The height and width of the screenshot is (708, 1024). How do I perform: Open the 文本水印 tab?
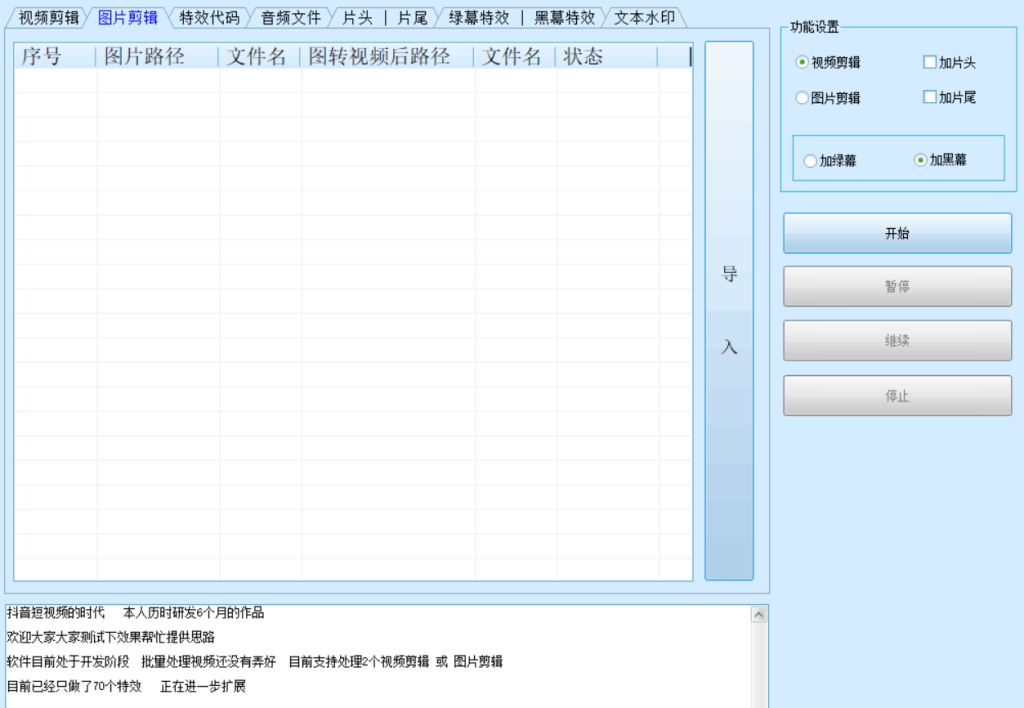click(x=644, y=17)
